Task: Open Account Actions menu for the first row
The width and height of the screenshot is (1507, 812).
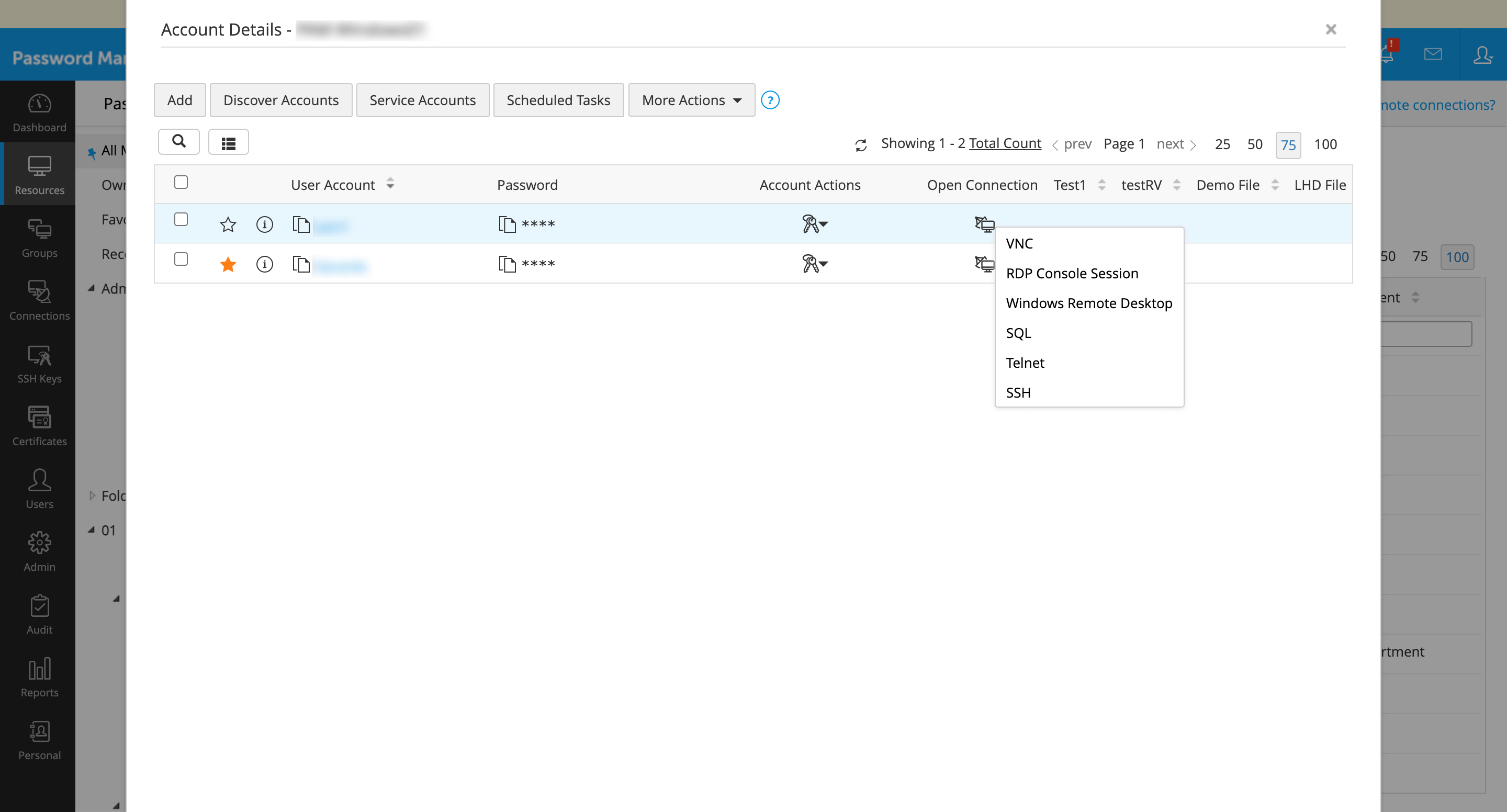Action: click(814, 223)
